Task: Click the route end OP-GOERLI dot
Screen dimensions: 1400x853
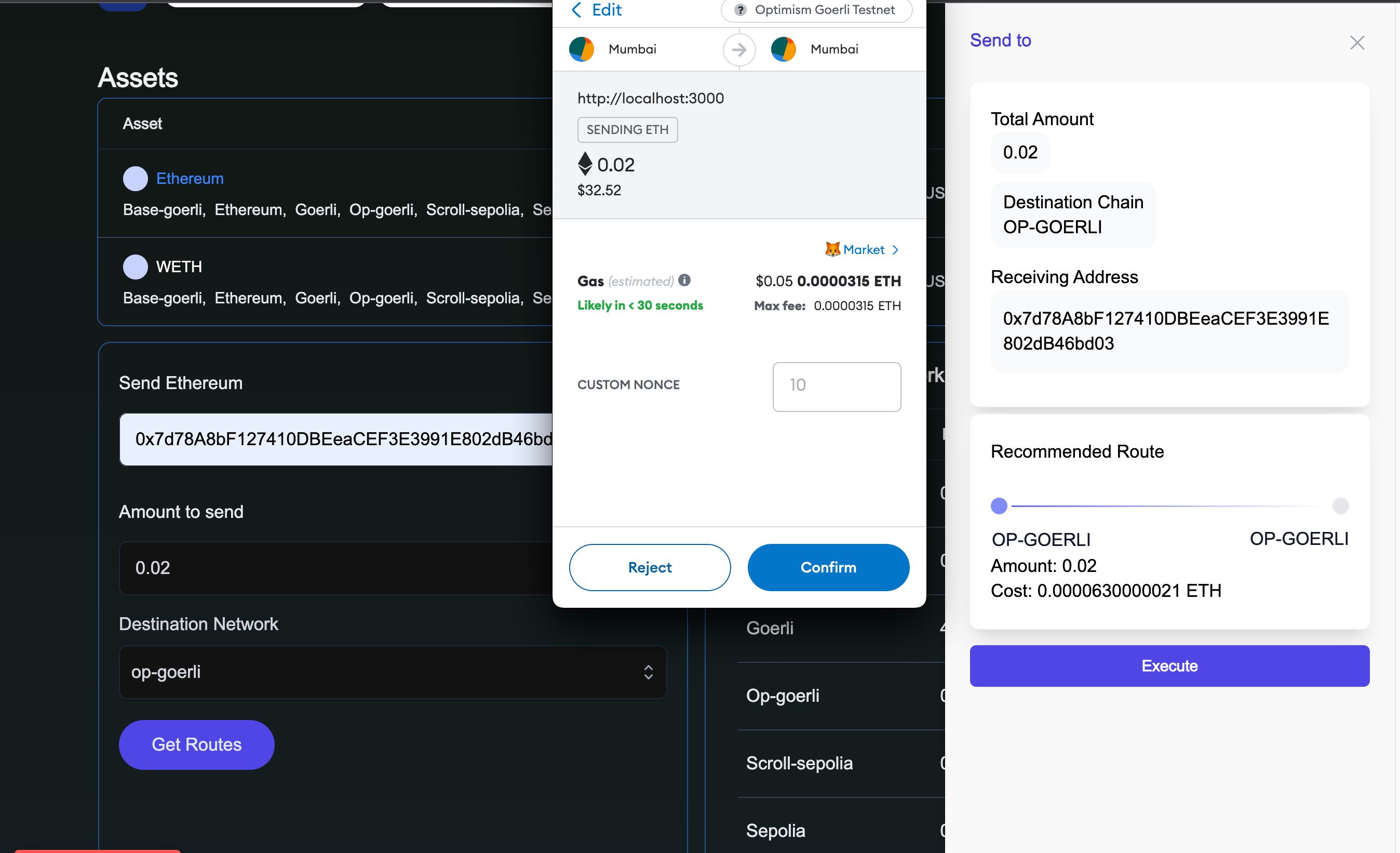Action: pyautogui.click(x=1340, y=505)
